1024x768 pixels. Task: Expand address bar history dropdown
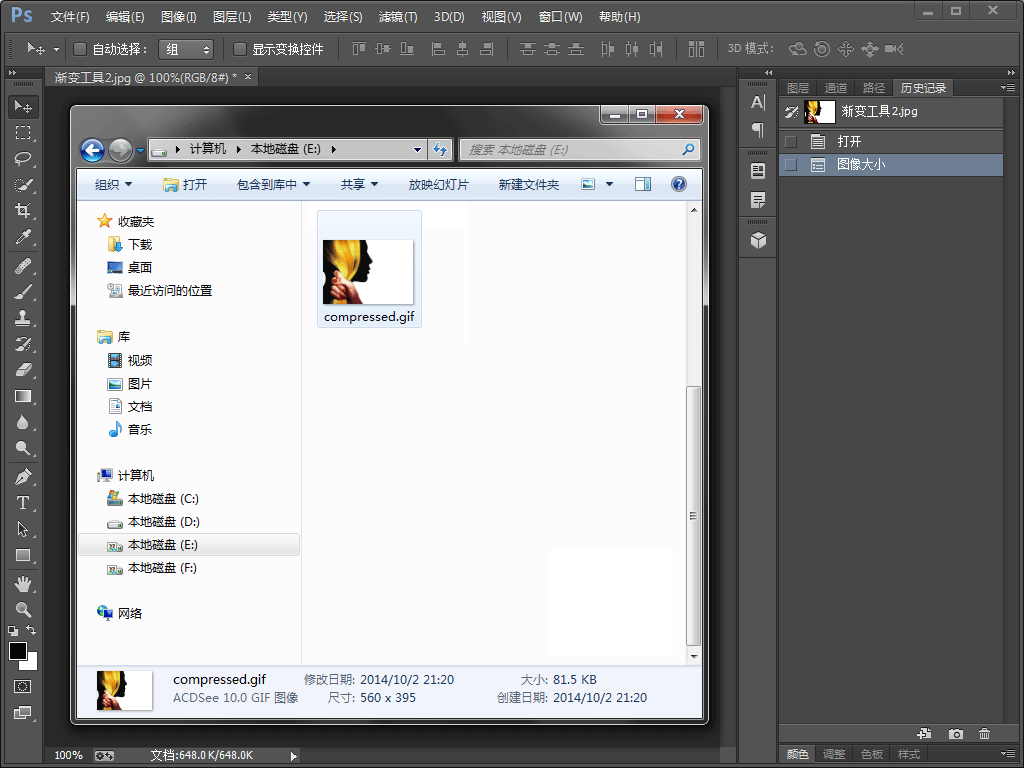[x=417, y=150]
